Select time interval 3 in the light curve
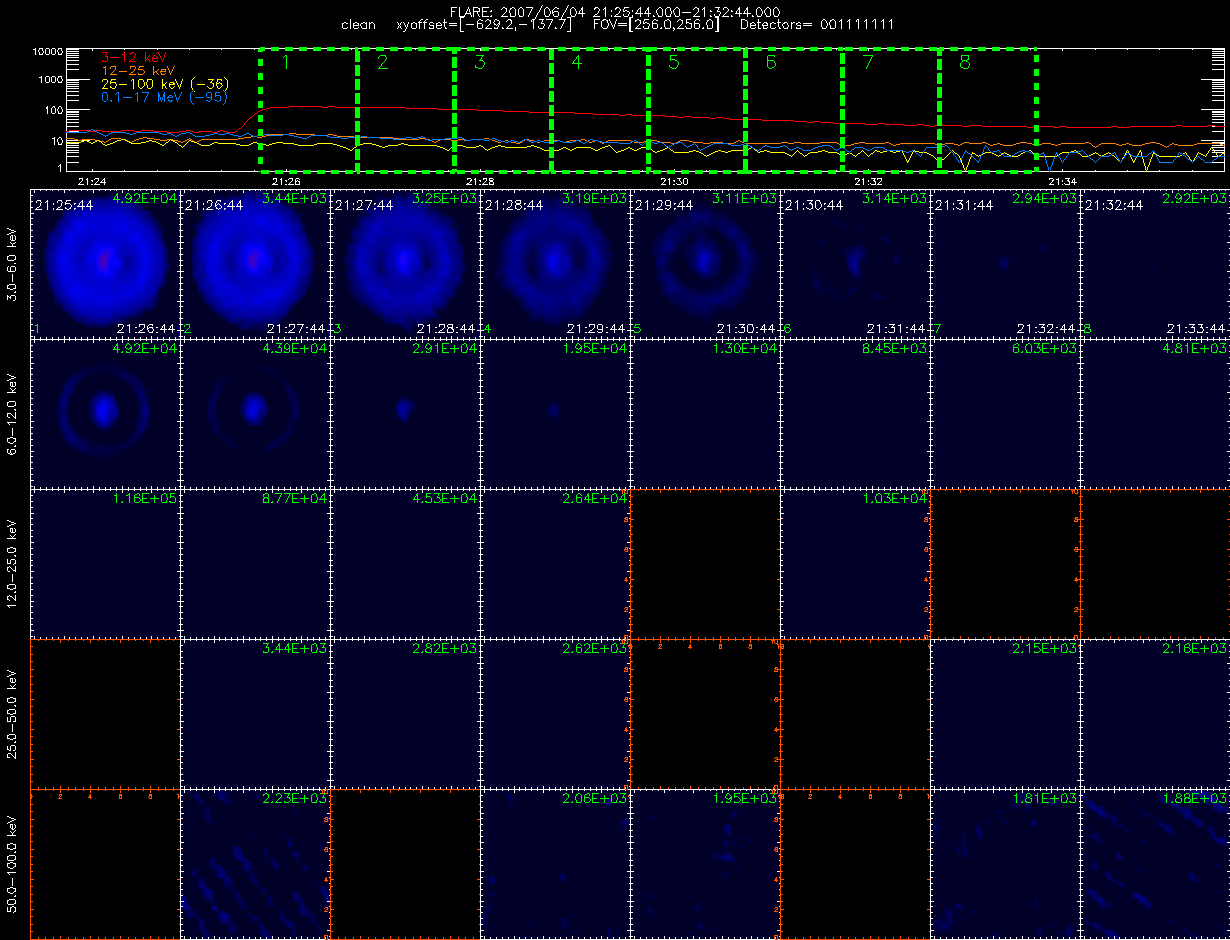The width and height of the screenshot is (1230, 940). coord(503,109)
